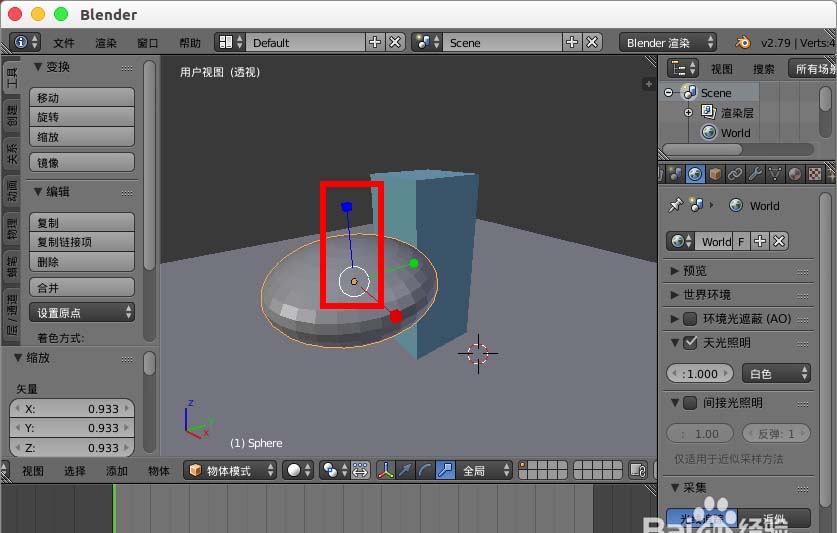Select the Scene properties tab icon

pyautogui.click(x=675, y=174)
